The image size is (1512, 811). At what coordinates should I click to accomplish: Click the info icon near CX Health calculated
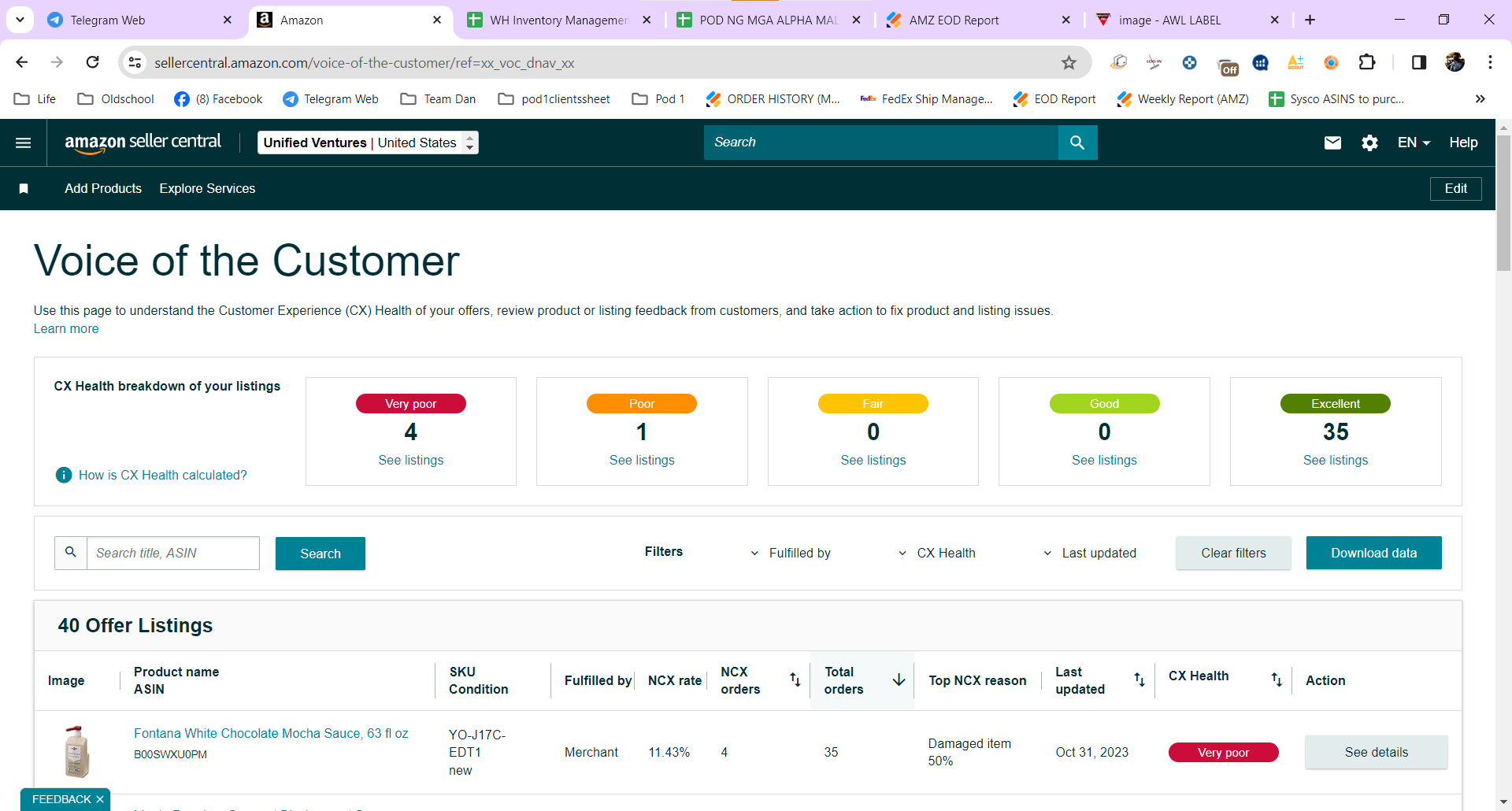pyautogui.click(x=64, y=475)
